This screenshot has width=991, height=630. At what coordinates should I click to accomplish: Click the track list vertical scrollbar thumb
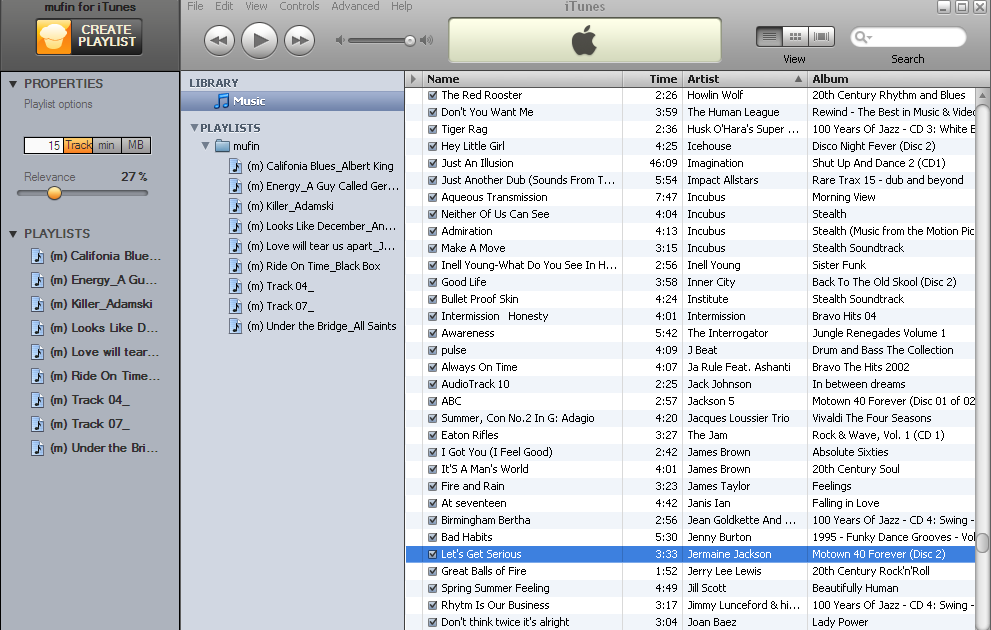pyautogui.click(x=983, y=542)
